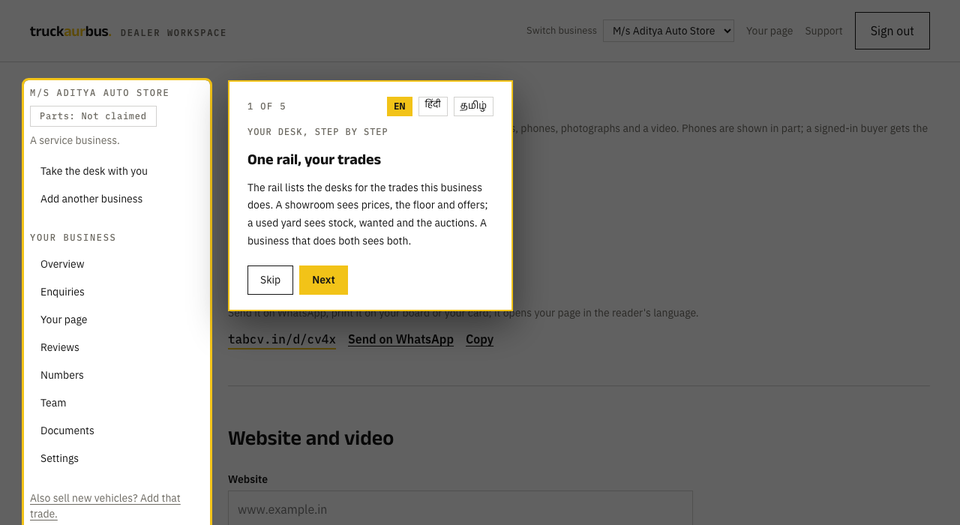This screenshot has height=525, width=960.
Task: Click the 'Website and video' heading
Action: [310, 438]
